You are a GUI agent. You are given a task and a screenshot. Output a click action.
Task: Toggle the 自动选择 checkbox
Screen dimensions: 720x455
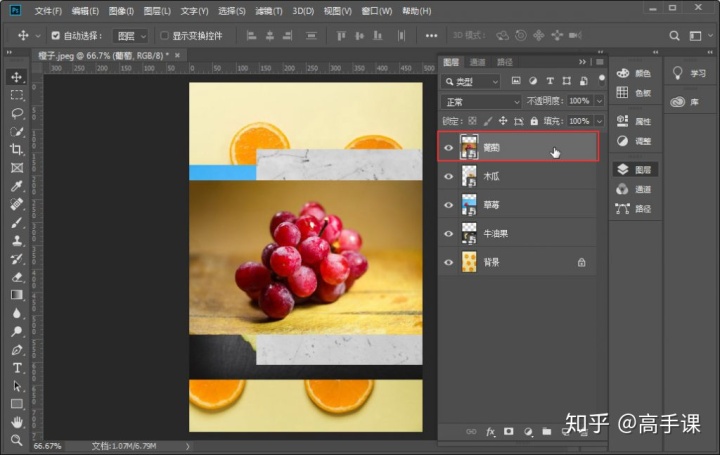pos(56,35)
